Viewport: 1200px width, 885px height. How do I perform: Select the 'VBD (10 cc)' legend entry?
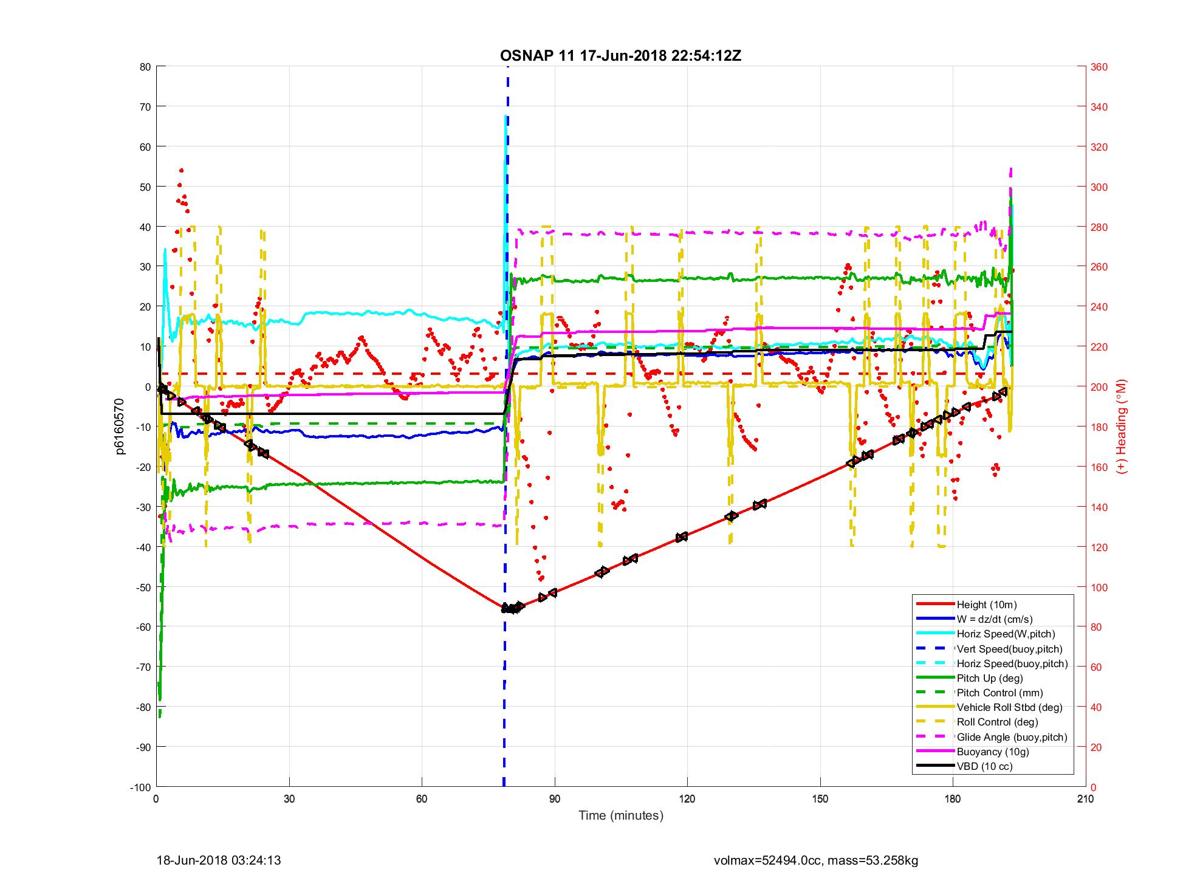[984, 766]
